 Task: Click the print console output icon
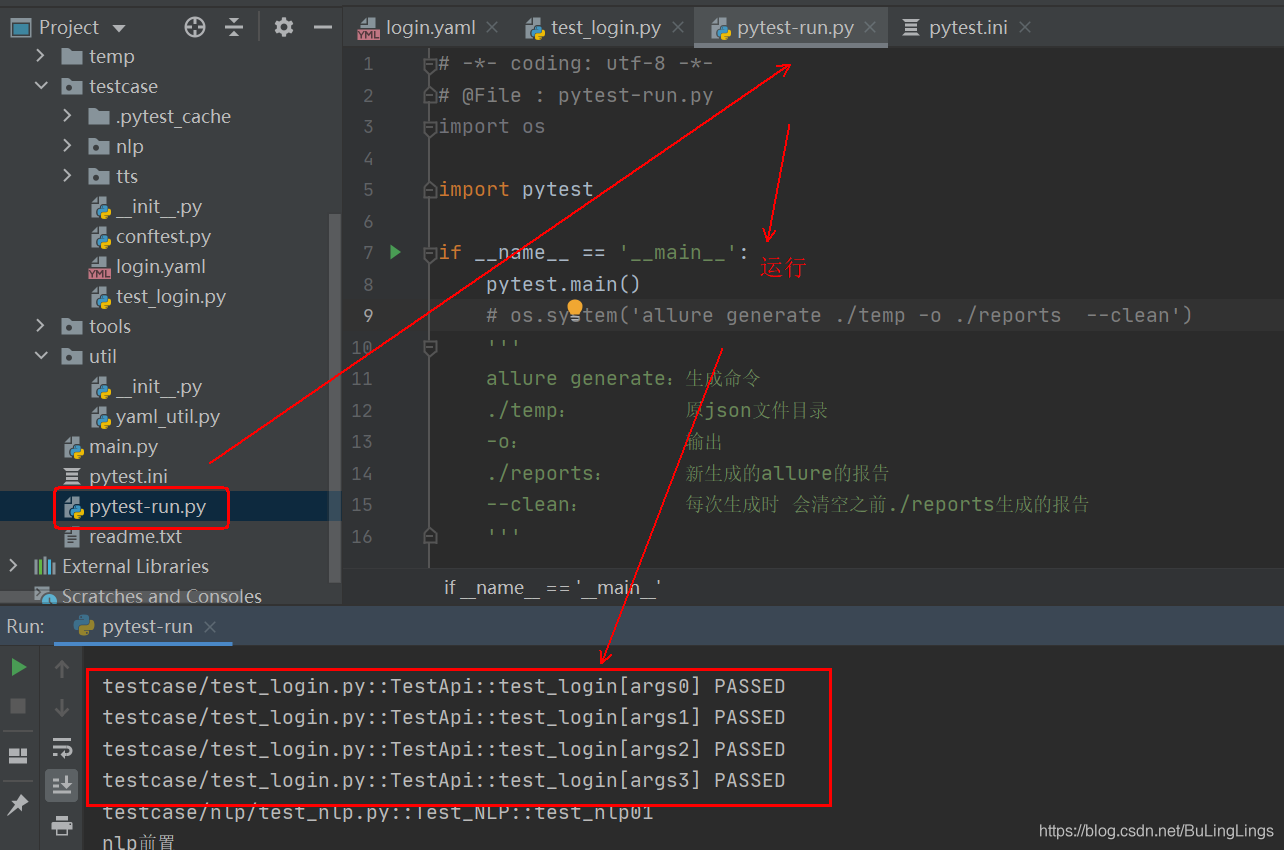click(62, 825)
